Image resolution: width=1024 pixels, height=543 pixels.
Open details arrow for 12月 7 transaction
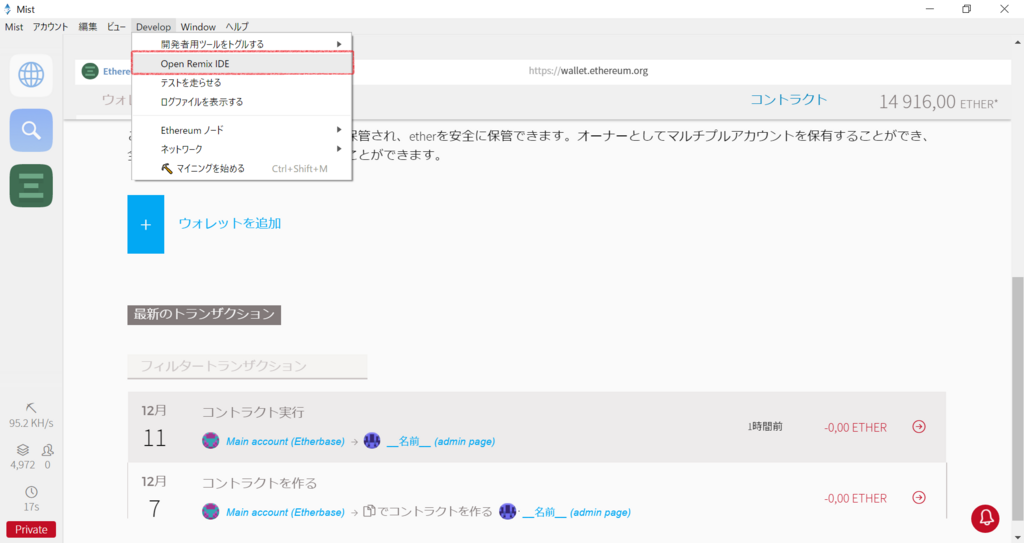(918, 497)
